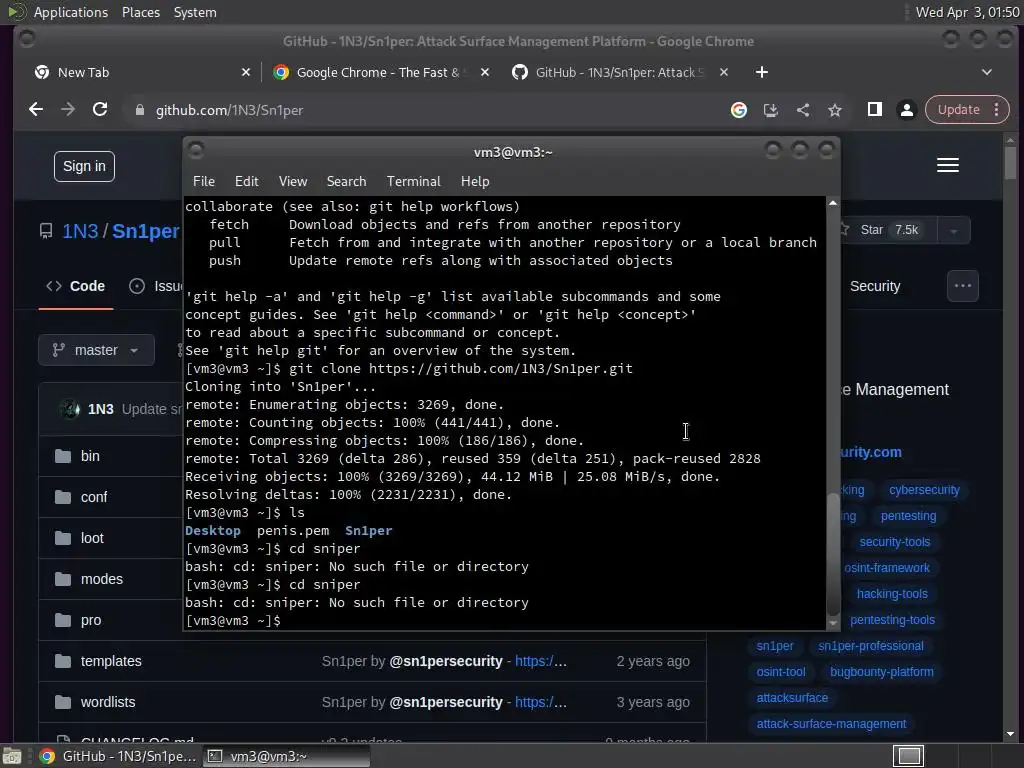Viewport: 1024px width, 768px height.
Task: Bookmark this page with star icon
Action: click(835, 110)
